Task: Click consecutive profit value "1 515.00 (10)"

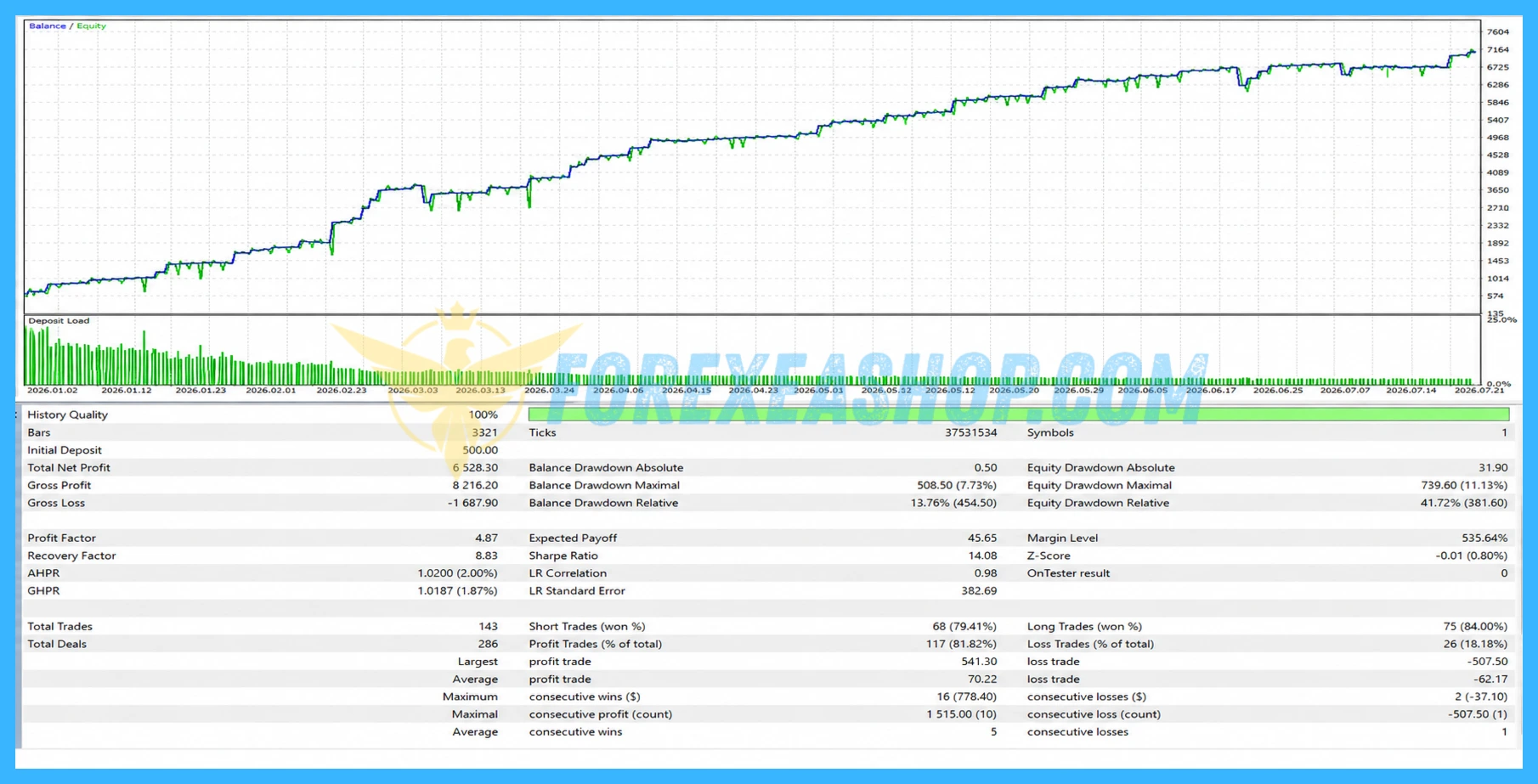Action: pos(962,714)
